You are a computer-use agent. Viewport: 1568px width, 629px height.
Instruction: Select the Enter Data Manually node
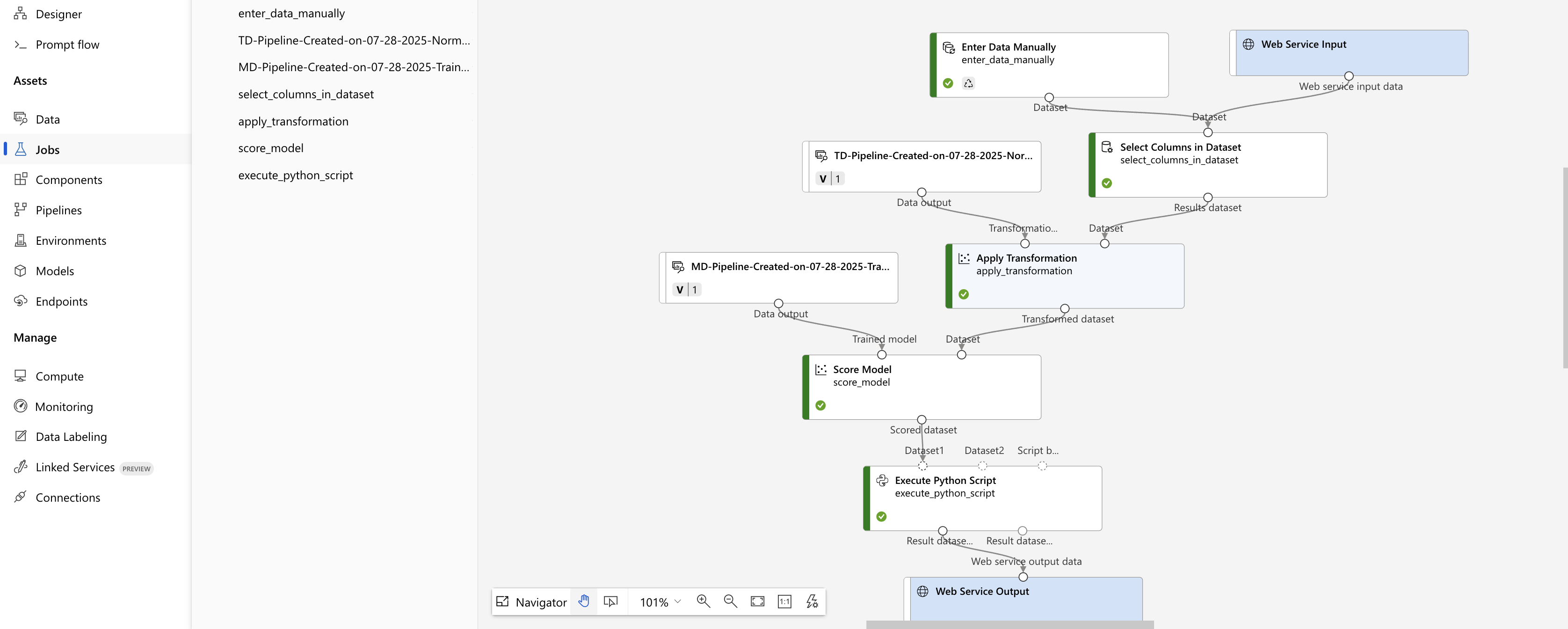coord(1049,65)
